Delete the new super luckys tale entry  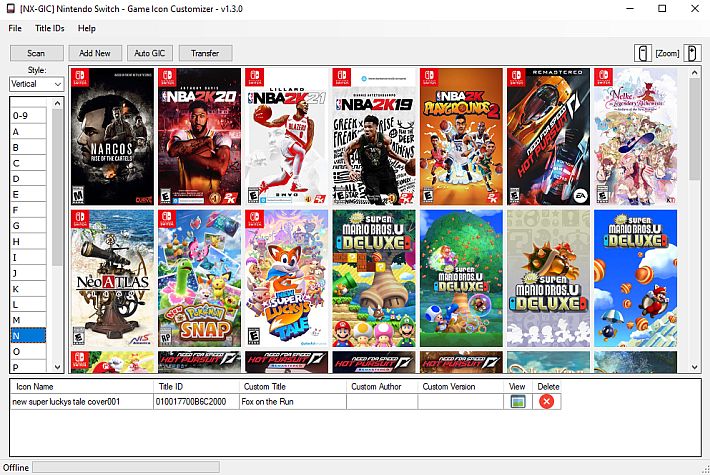[547, 402]
